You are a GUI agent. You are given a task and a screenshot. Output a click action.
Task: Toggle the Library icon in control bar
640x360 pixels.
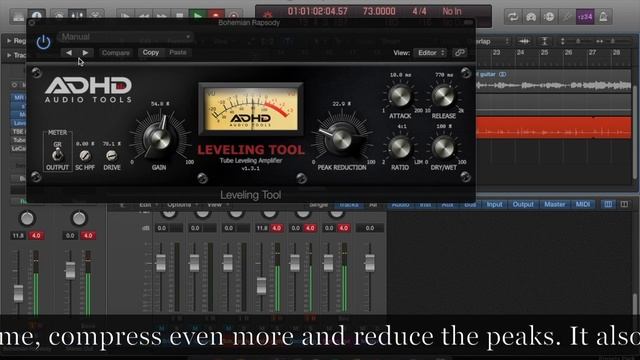coord(18,16)
